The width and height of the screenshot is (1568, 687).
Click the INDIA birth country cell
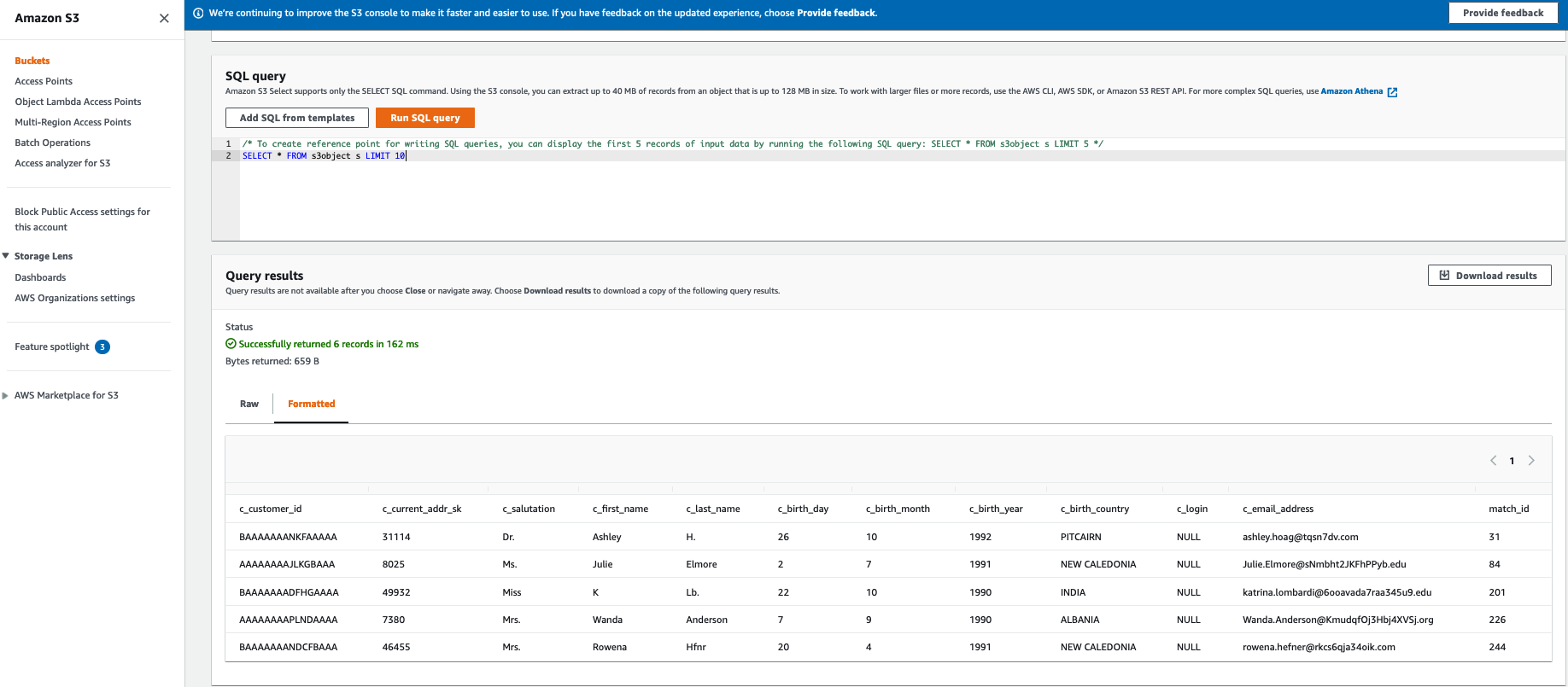click(x=1073, y=592)
